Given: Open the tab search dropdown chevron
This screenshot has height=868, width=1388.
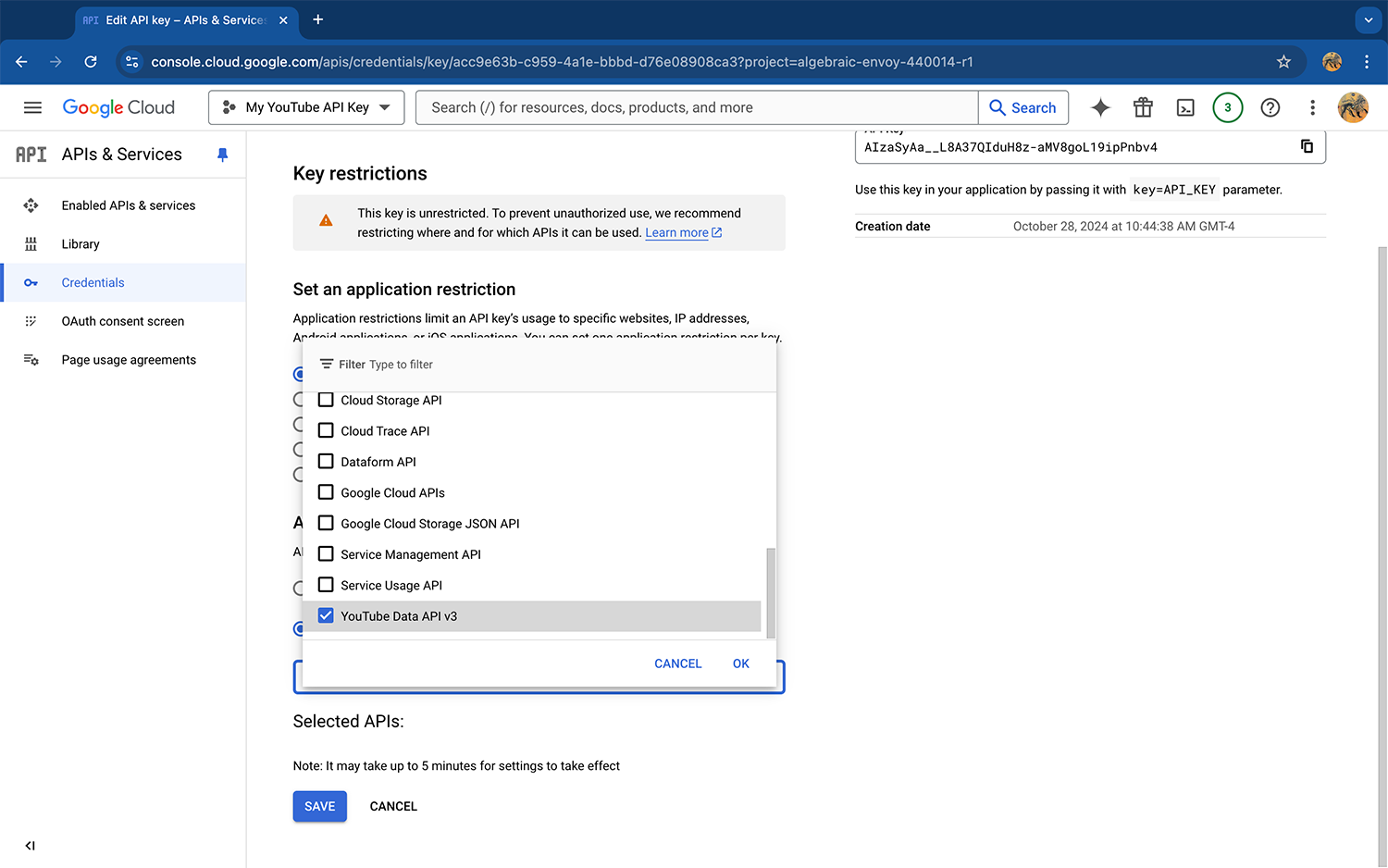Looking at the screenshot, I should coord(1369,19).
